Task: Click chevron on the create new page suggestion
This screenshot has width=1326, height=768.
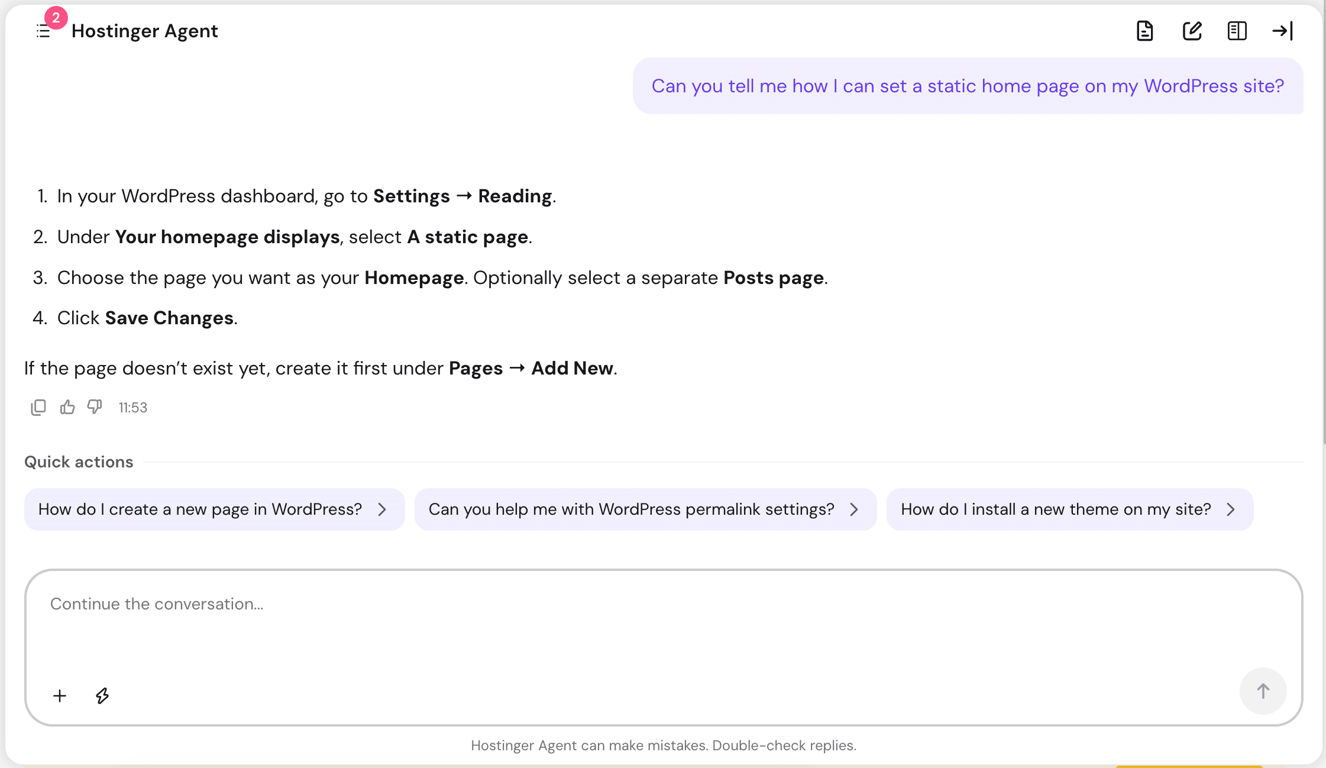Action: point(382,510)
